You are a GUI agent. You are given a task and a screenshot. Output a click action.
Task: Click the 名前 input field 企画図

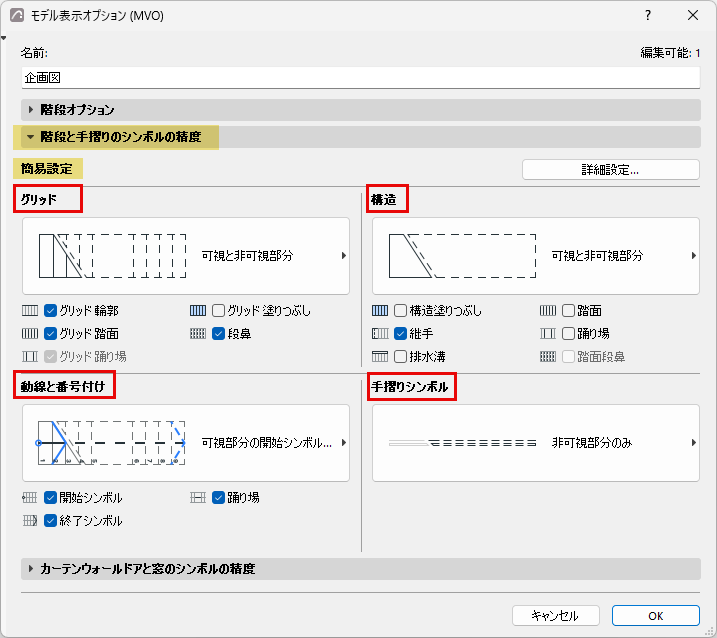tap(361, 78)
